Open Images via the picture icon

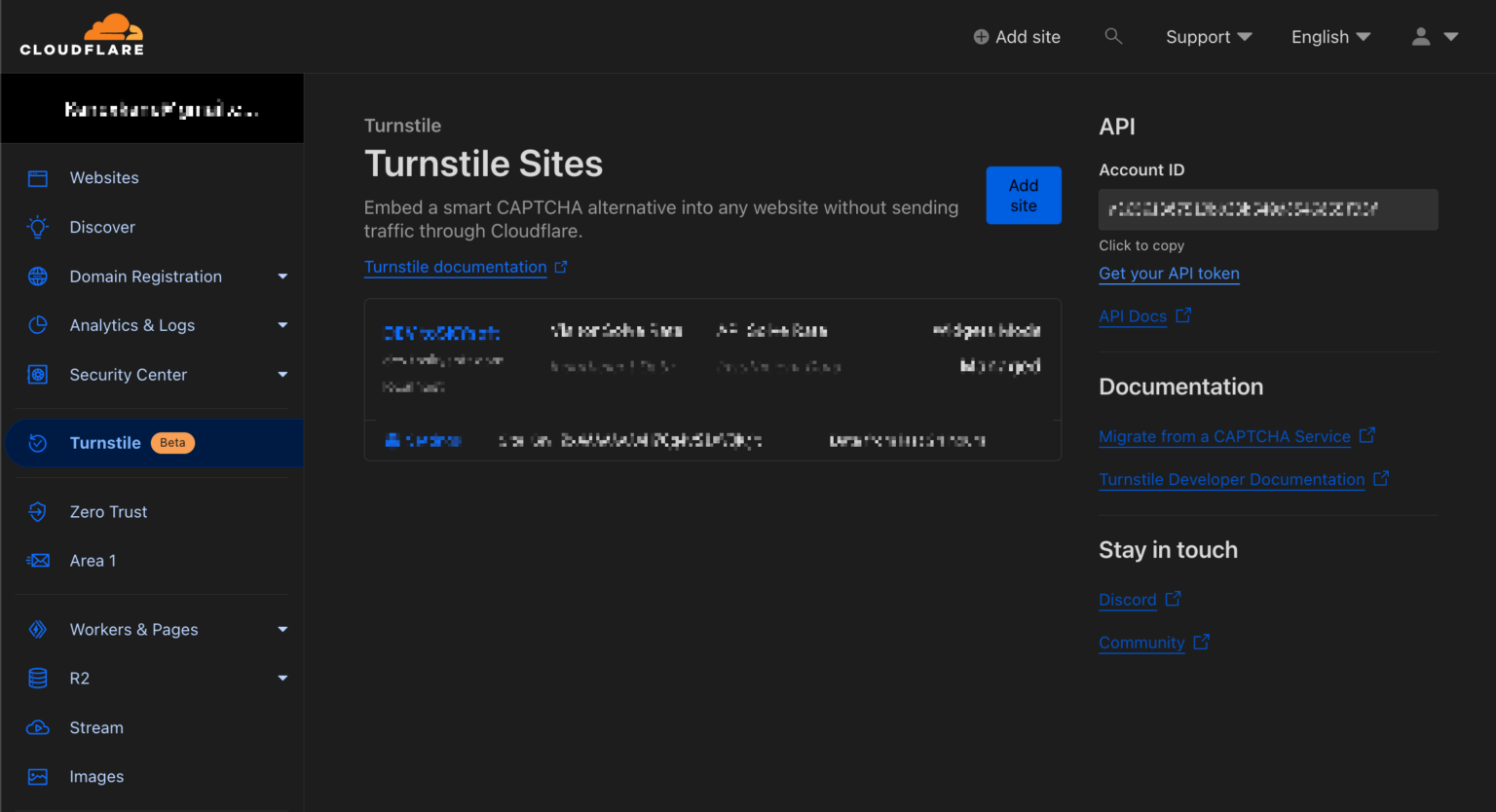[x=37, y=776]
